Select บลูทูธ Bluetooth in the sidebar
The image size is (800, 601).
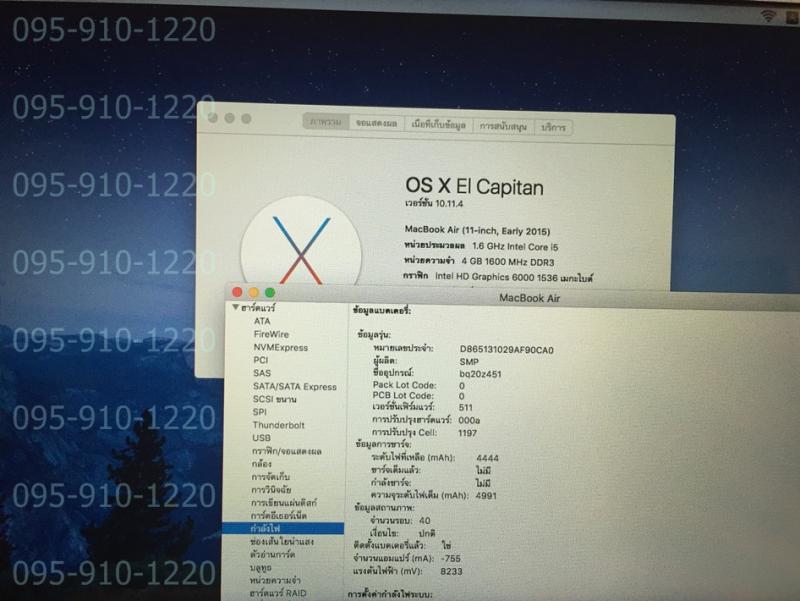tap(261, 567)
